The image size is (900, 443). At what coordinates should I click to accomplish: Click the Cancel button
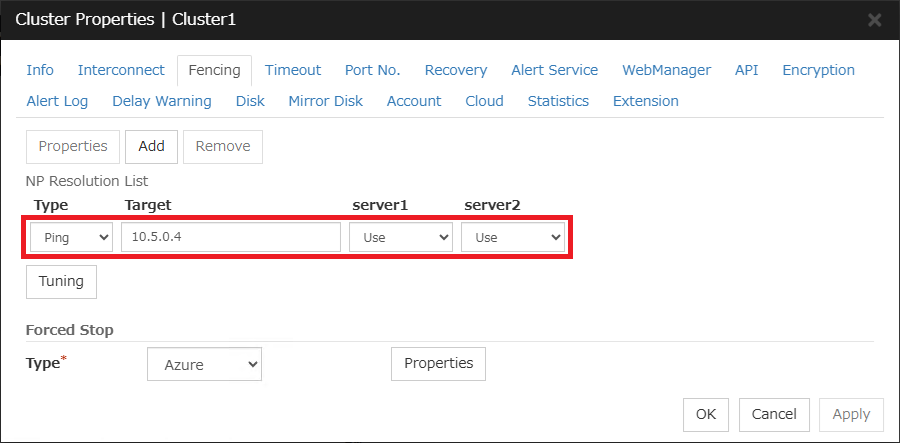[x=774, y=414]
